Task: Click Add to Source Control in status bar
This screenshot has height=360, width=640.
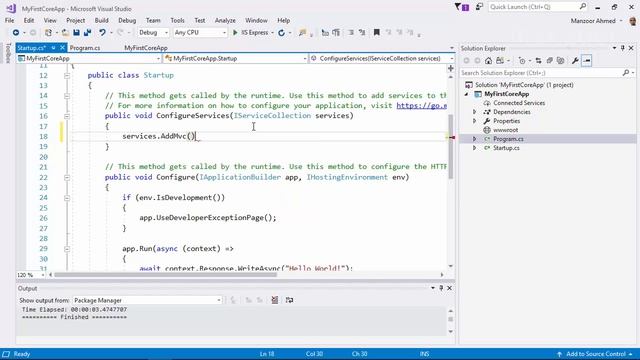Action: pyautogui.click(x=595, y=354)
